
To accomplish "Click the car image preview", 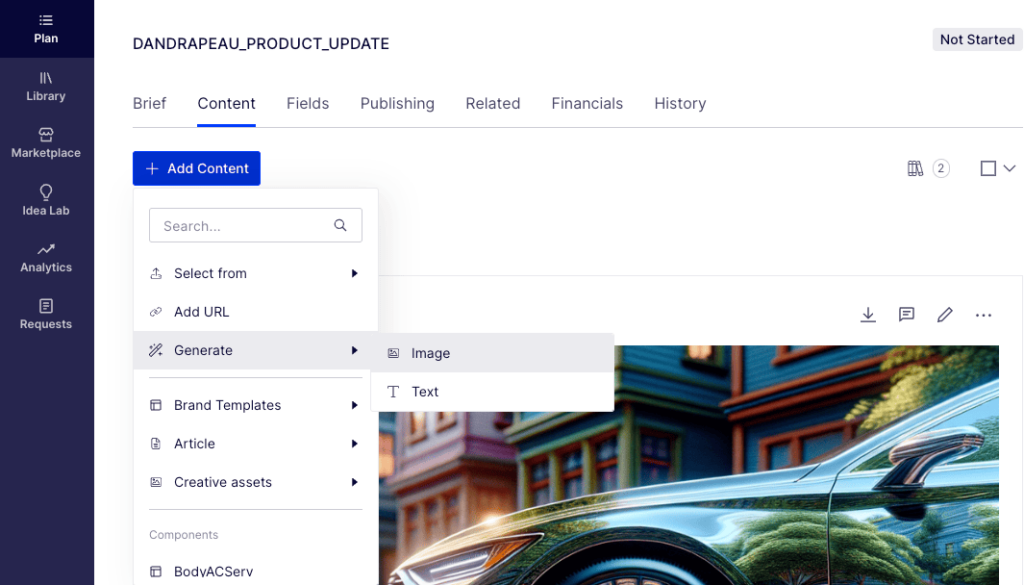I will tap(688, 465).
